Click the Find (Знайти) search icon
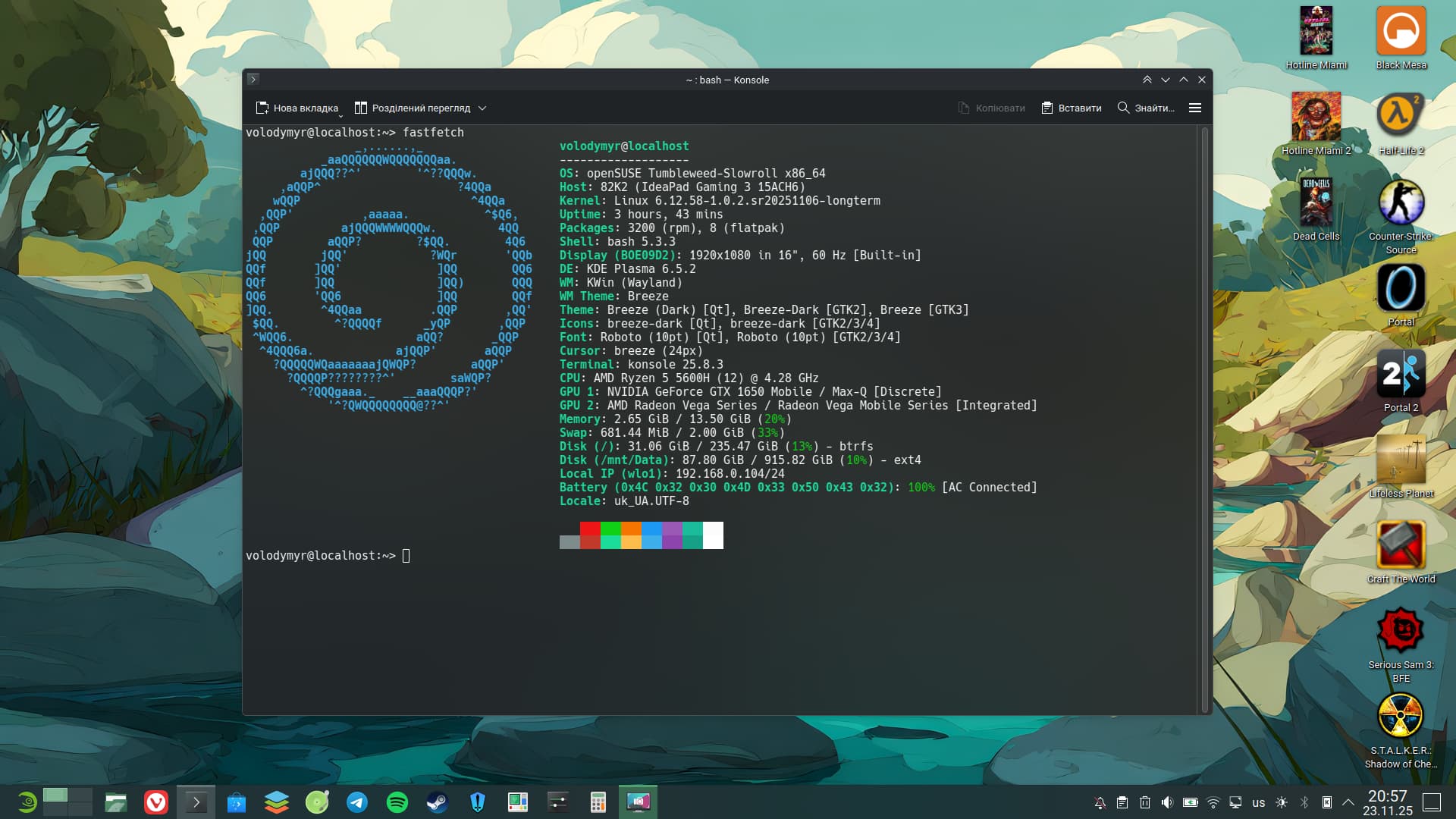 1123,108
